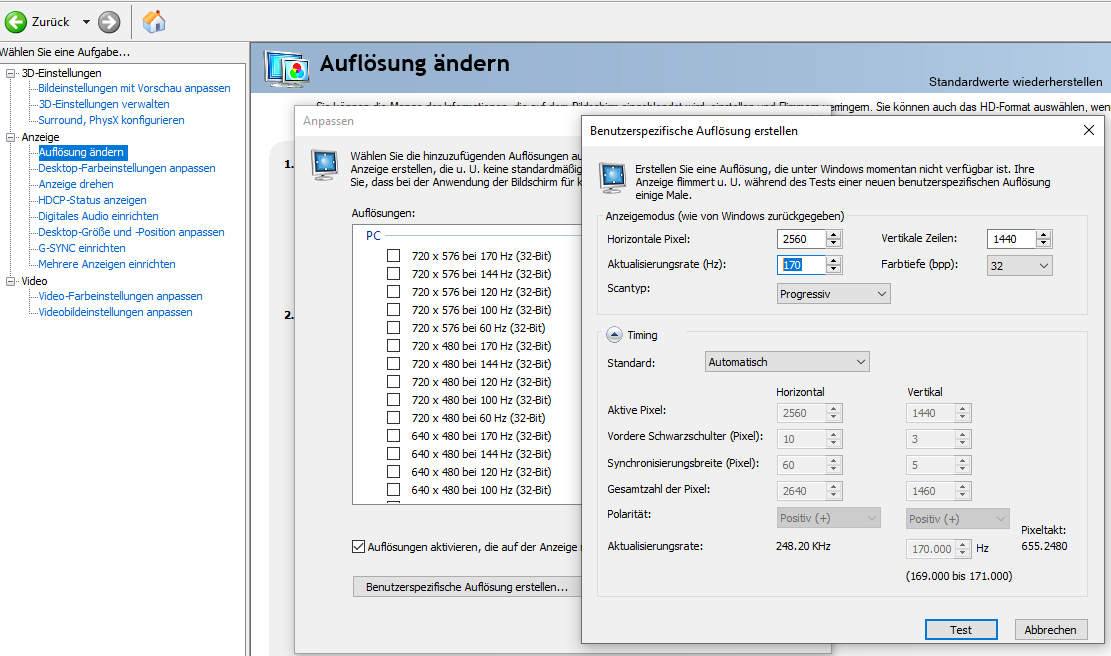Click Benutzerspezifische Auflösung erstellen button
This screenshot has width=1111, height=656.
pyautogui.click(x=467, y=587)
